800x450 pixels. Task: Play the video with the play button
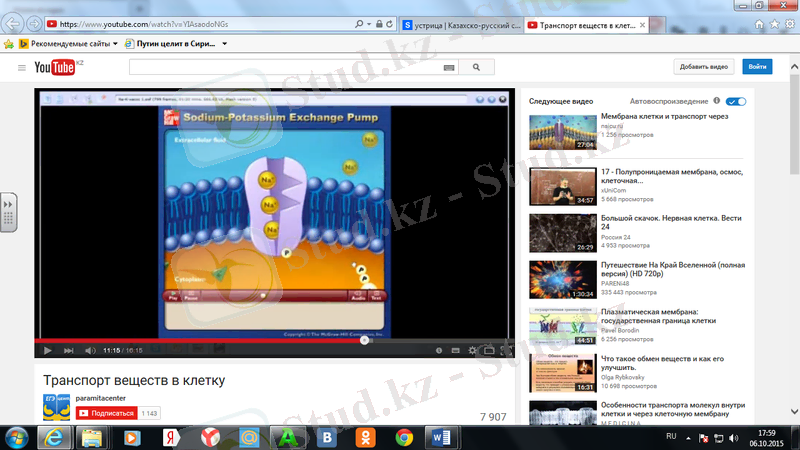coord(47,351)
